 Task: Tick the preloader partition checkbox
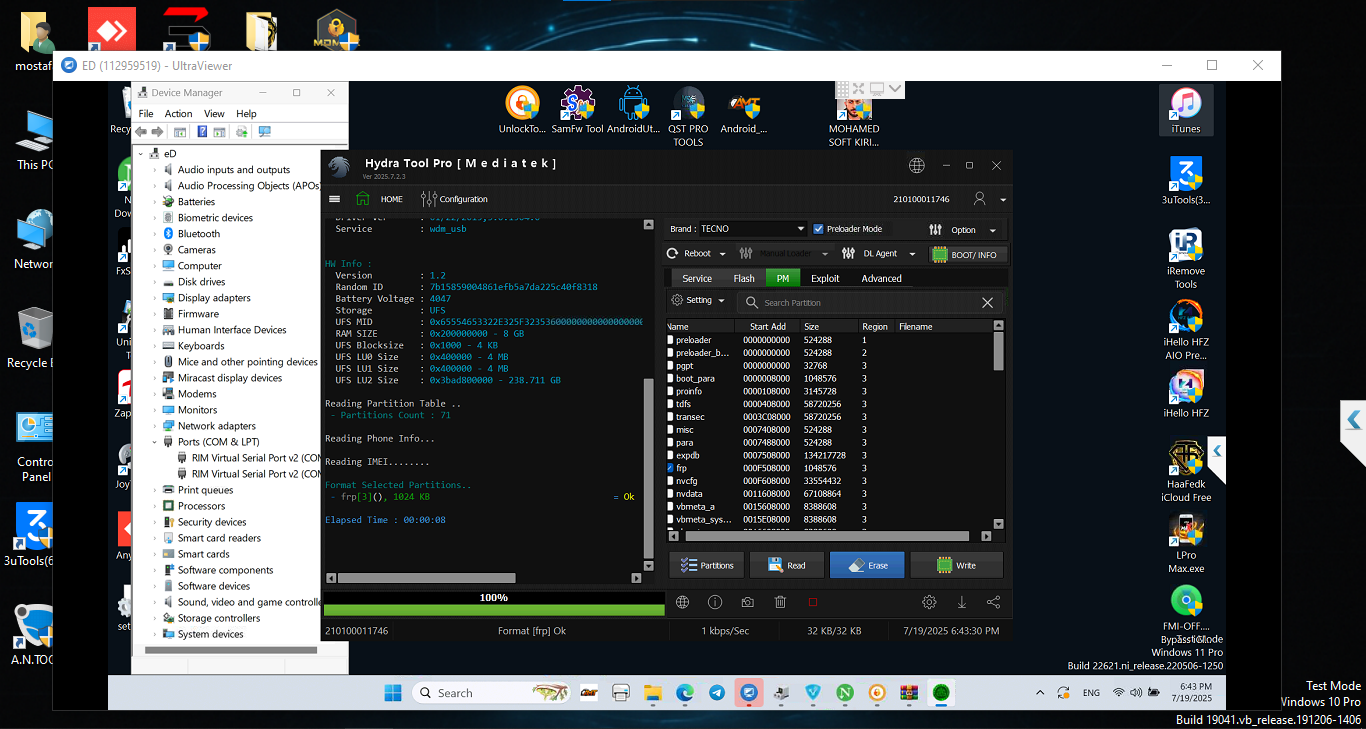[x=671, y=340]
